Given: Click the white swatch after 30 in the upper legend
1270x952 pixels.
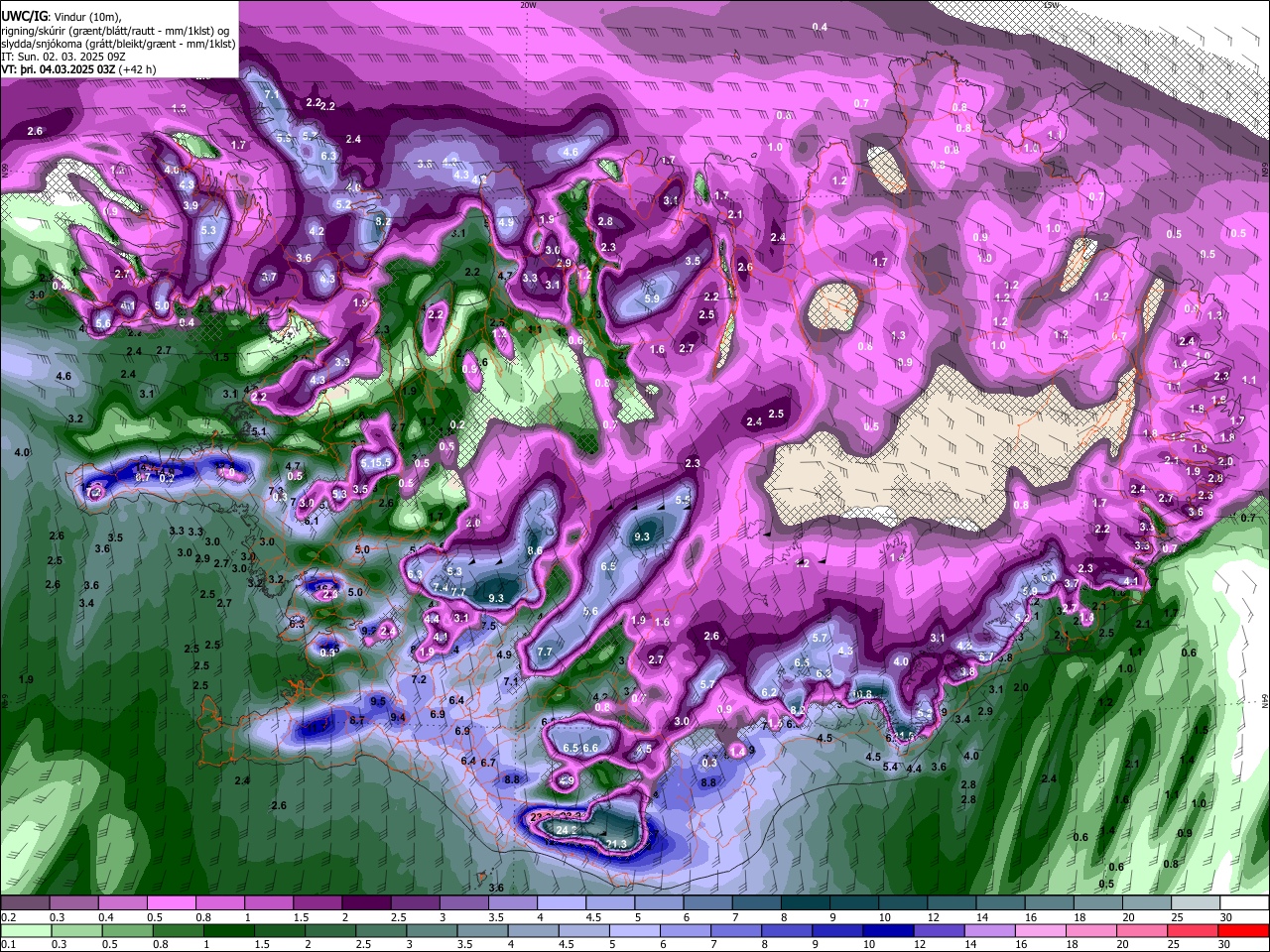Looking at the screenshot, I should pyautogui.click(x=1245, y=903).
